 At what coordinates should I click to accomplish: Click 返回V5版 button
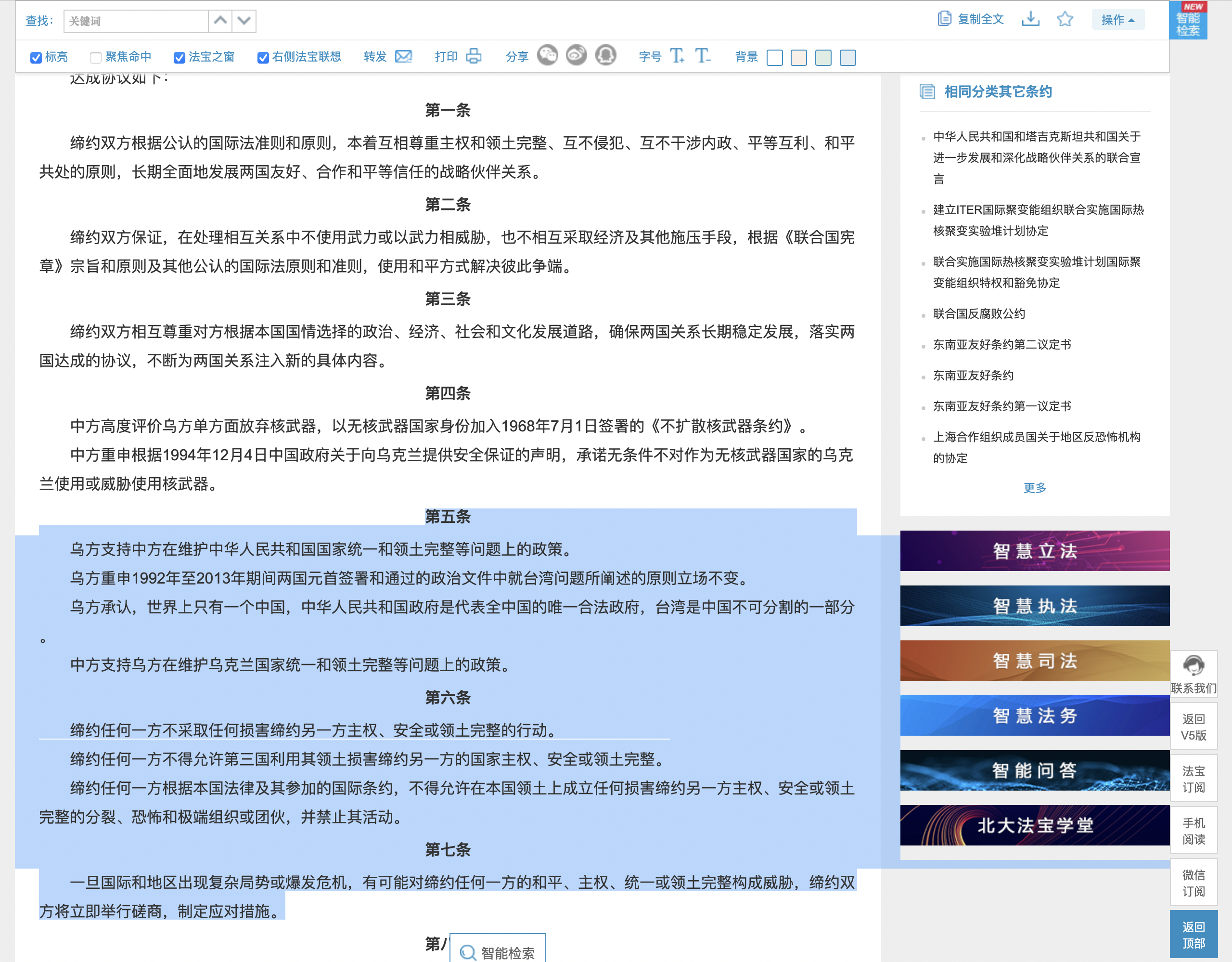coord(1193,727)
